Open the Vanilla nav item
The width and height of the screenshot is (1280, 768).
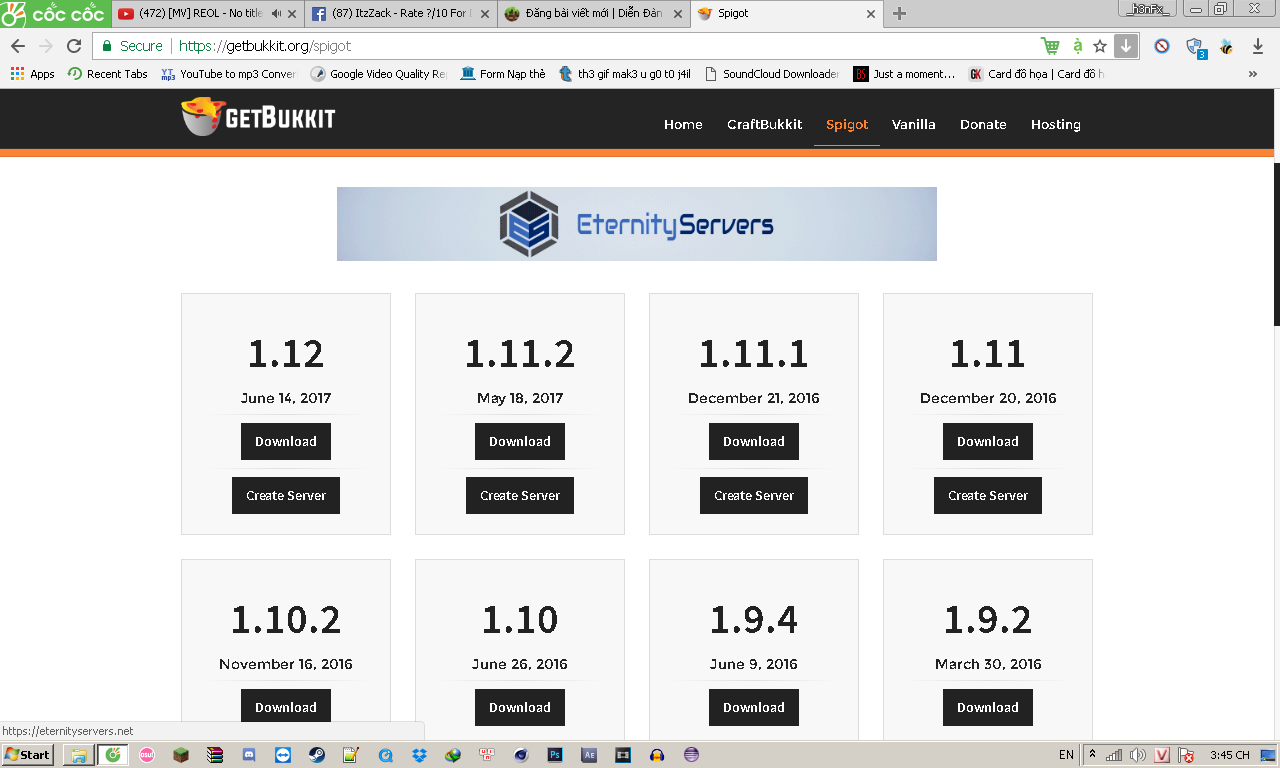pos(914,125)
